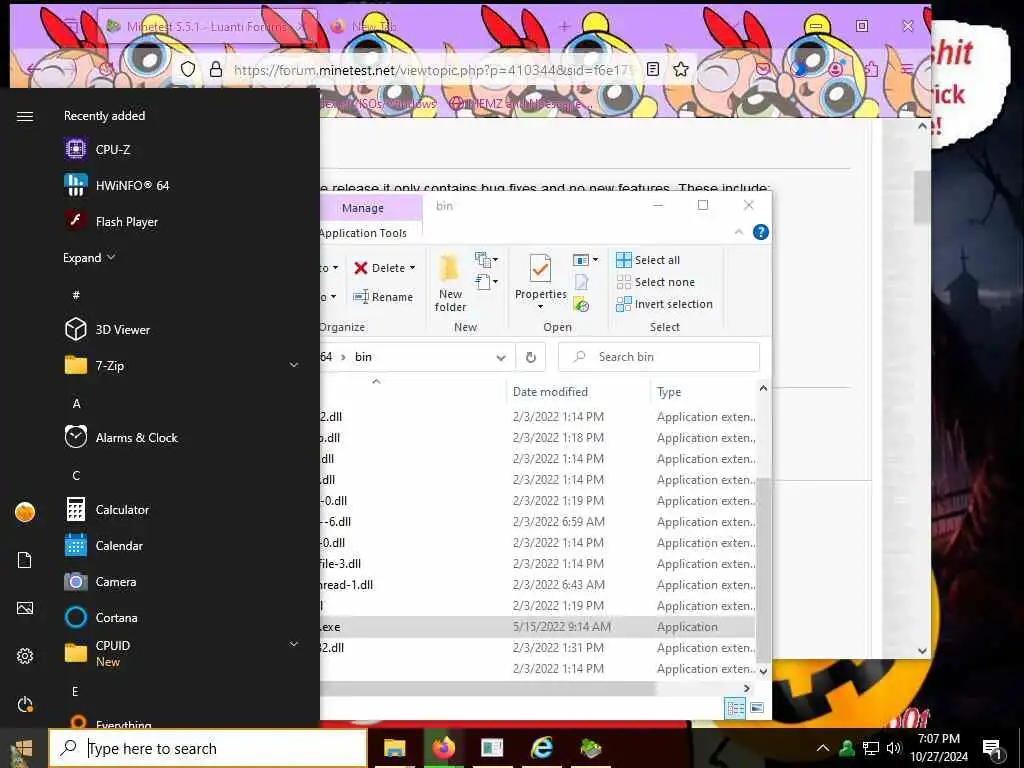Click Select none in the ribbon

tap(656, 282)
